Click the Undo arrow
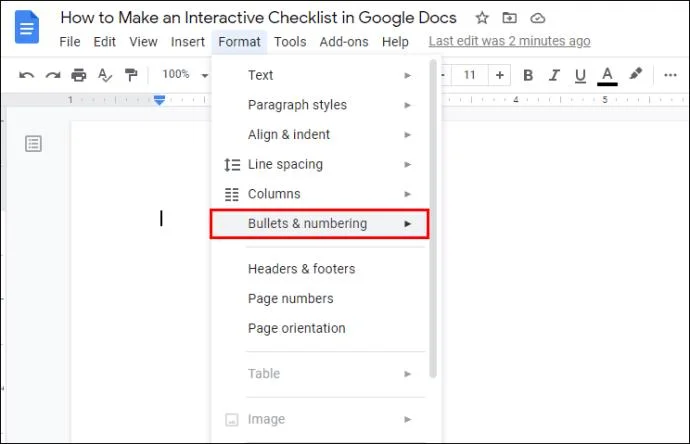This screenshot has width=690, height=444. tap(26, 75)
